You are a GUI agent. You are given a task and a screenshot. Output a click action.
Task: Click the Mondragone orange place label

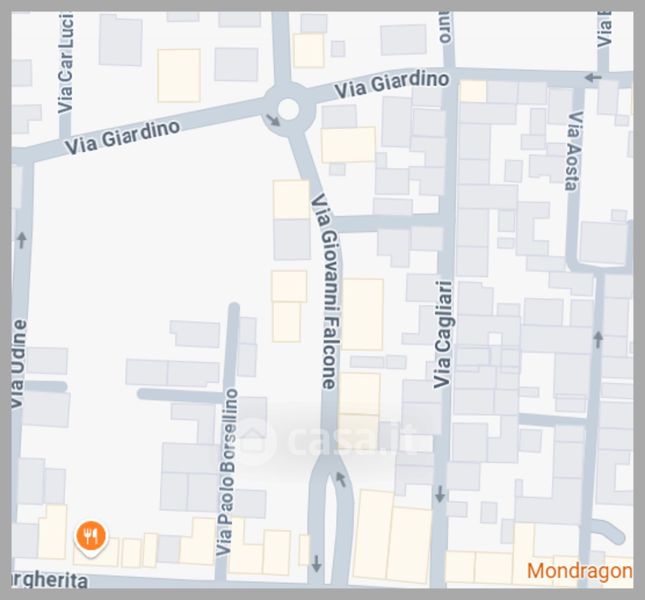click(x=580, y=571)
